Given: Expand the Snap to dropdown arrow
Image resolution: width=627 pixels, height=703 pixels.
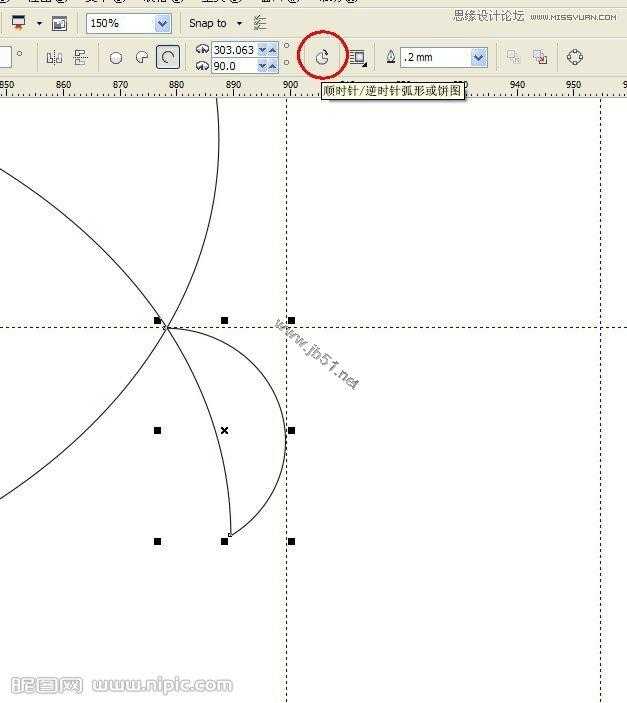Looking at the screenshot, I should point(239,23).
